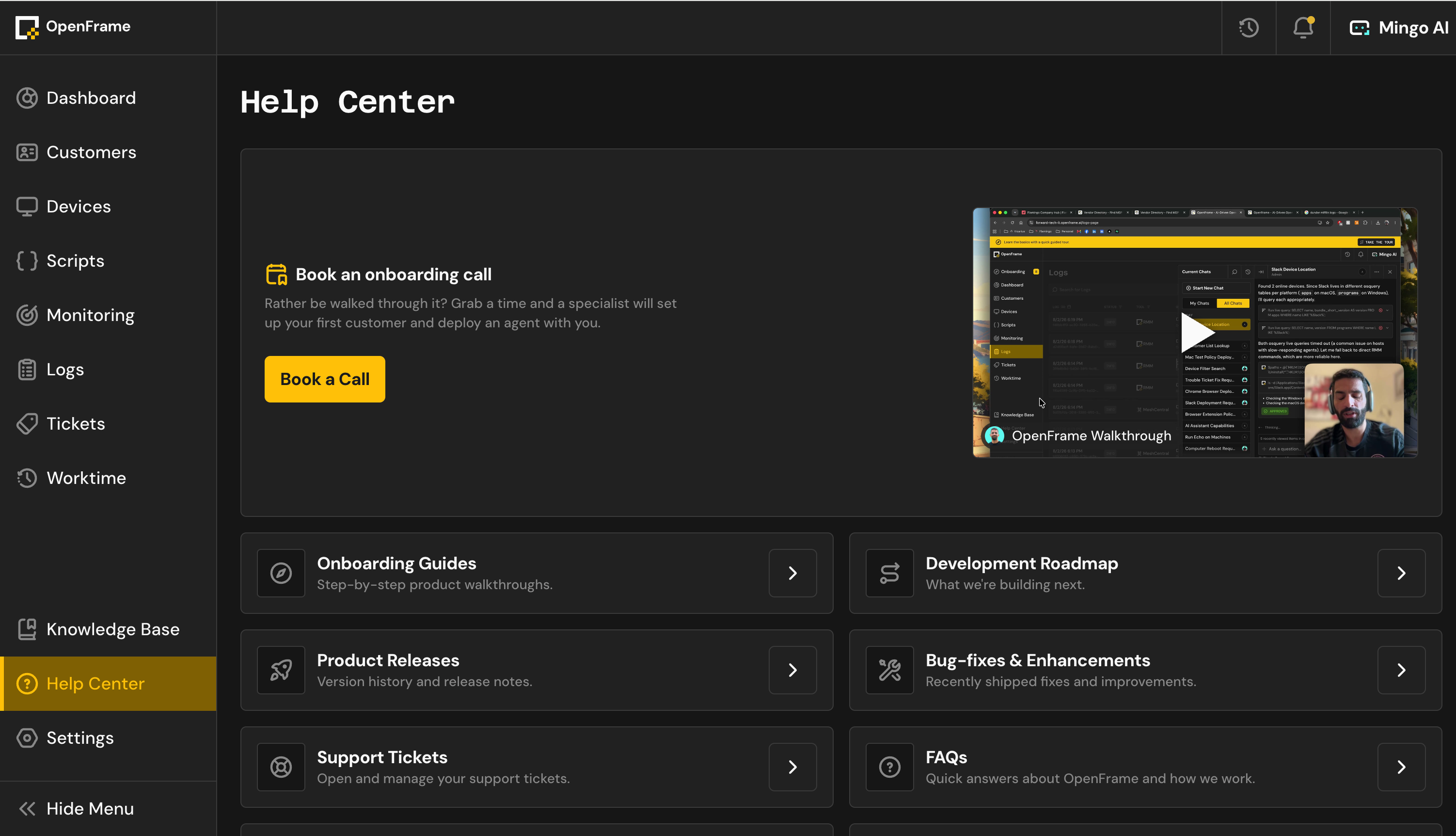Click the Bug-fixes wrench icon

[x=890, y=670]
